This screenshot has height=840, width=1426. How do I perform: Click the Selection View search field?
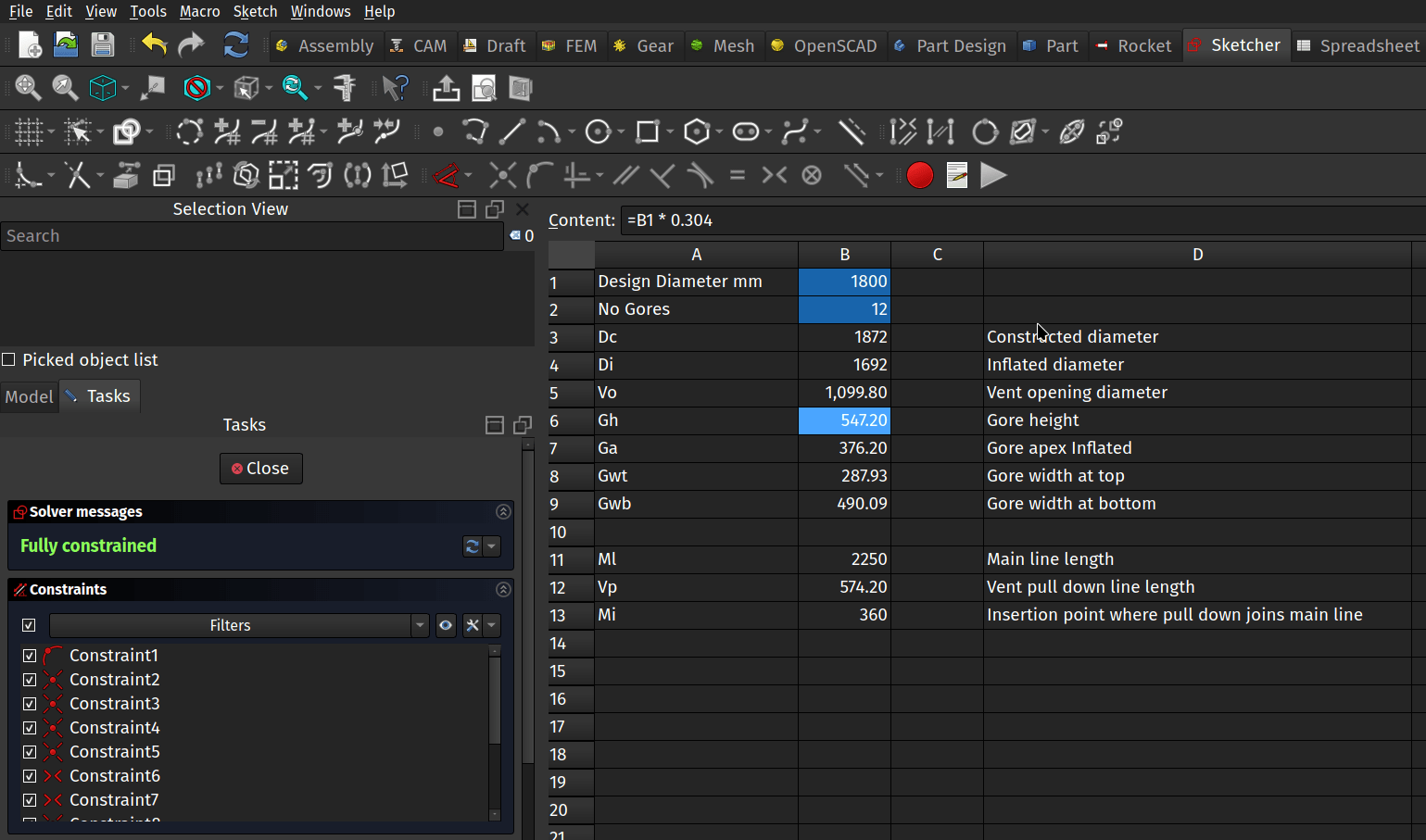[x=250, y=236]
